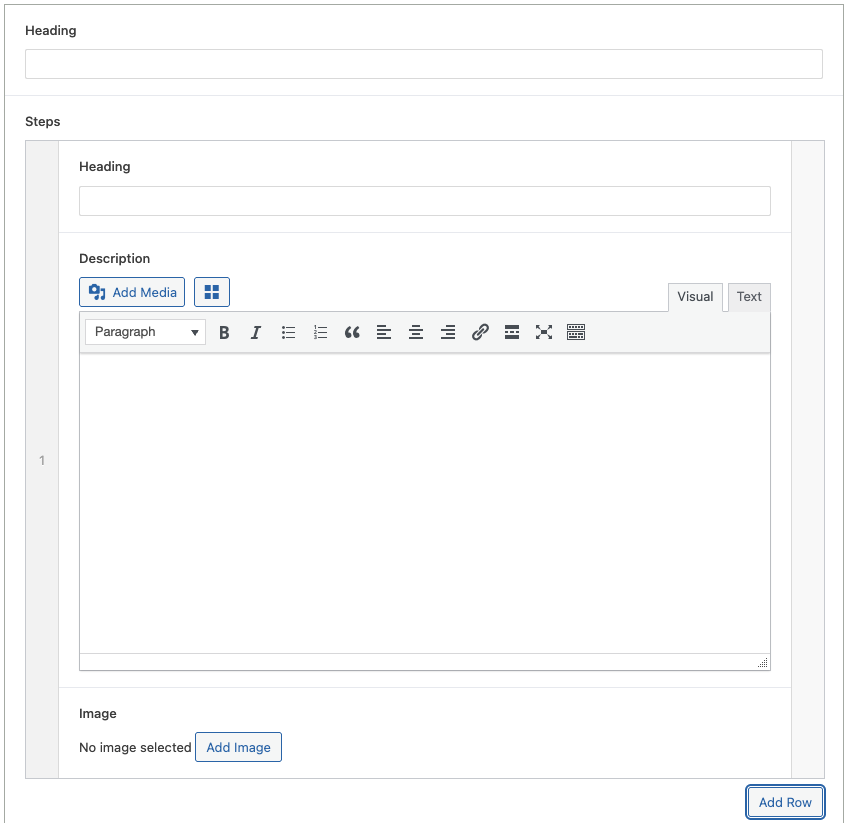Insert Read More tag
Viewport: 850px width, 823px height.
(x=512, y=332)
